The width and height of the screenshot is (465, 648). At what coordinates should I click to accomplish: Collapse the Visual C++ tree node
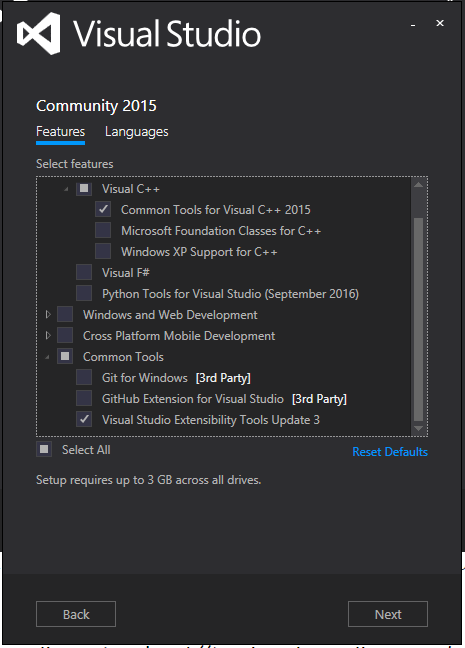tap(66, 189)
